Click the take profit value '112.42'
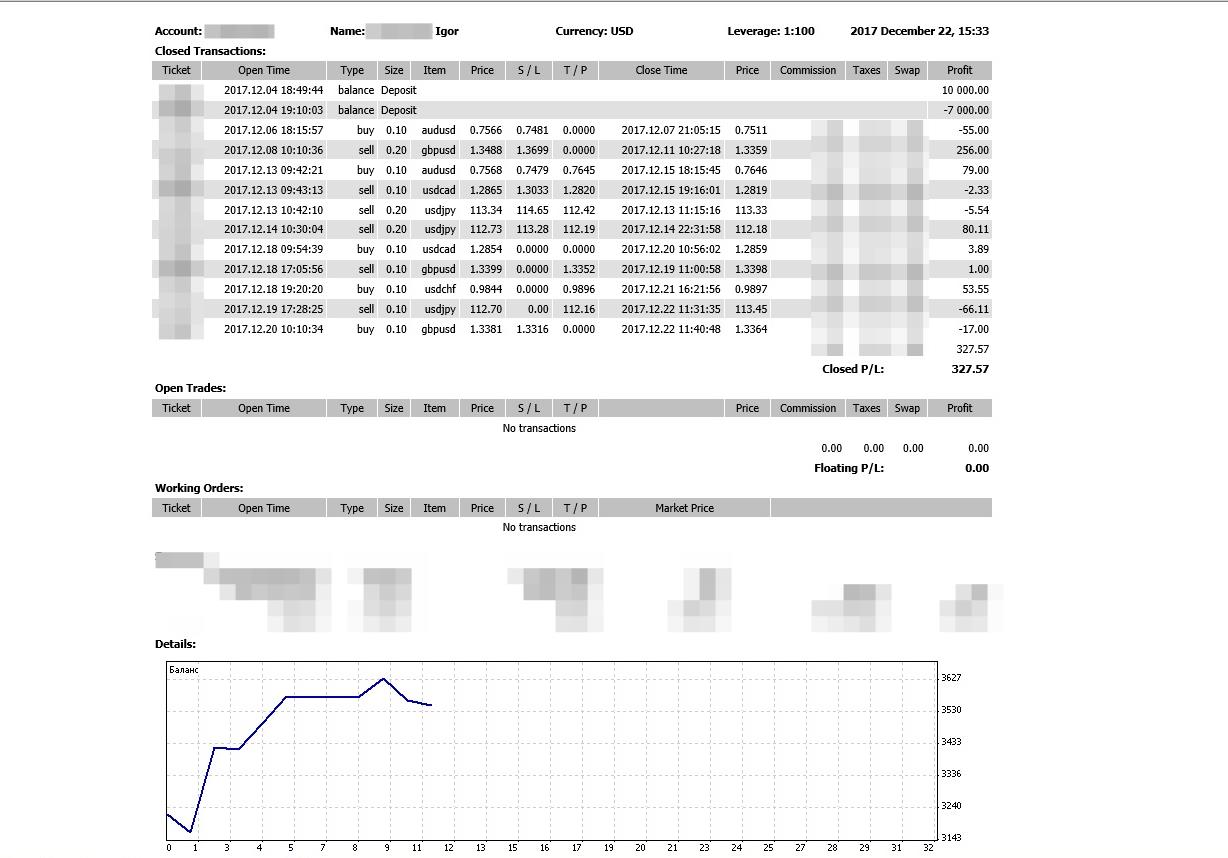This screenshot has width=1228, height=858. pos(578,210)
